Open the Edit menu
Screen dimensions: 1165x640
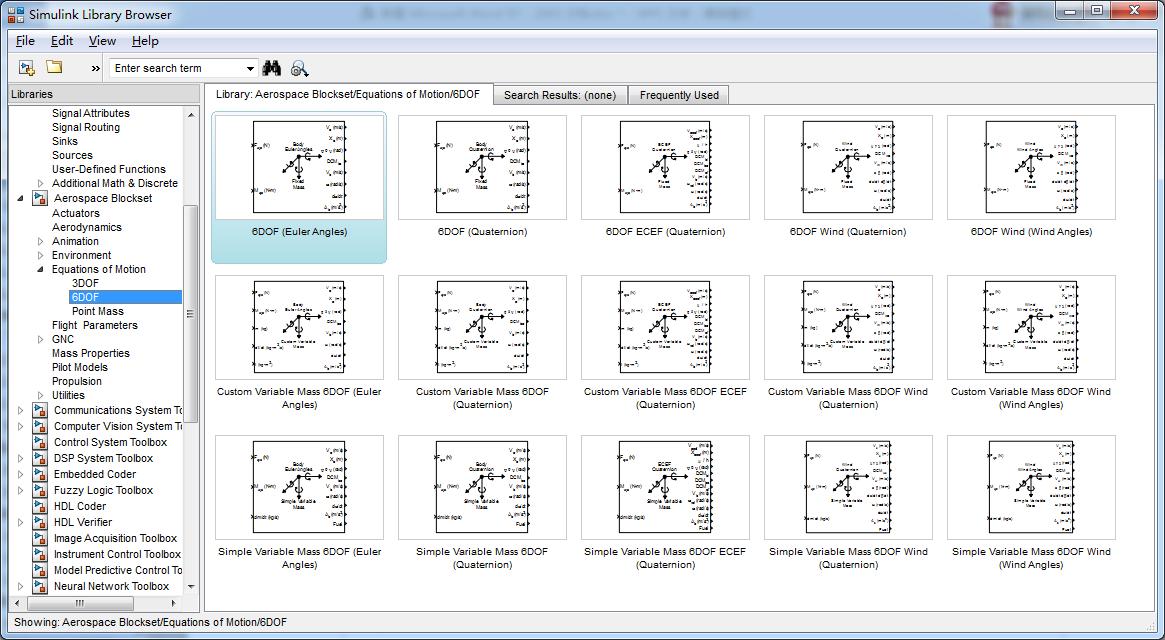click(x=62, y=41)
